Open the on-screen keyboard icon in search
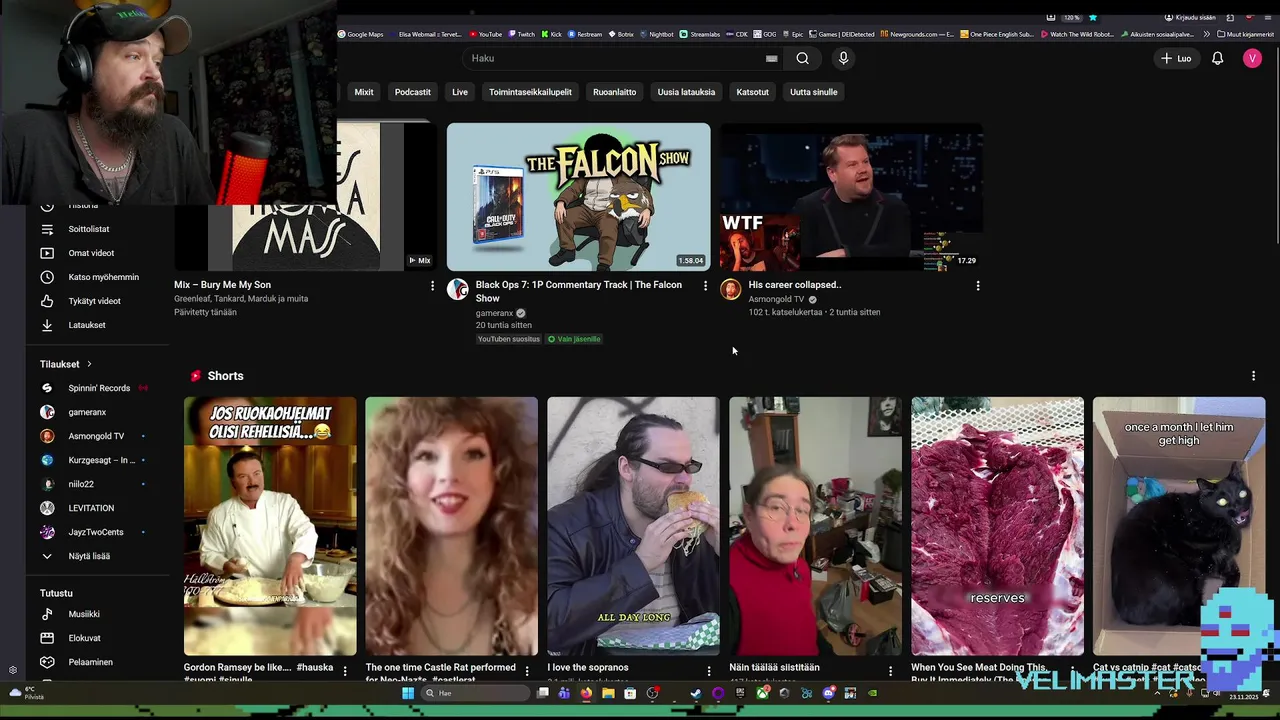This screenshot has height=720, width=1280. pyautogui.click(x=771, y=58)
